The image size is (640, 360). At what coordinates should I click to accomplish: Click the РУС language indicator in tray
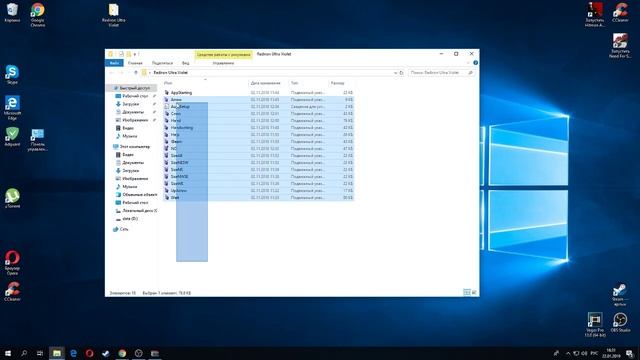[594, 353]
